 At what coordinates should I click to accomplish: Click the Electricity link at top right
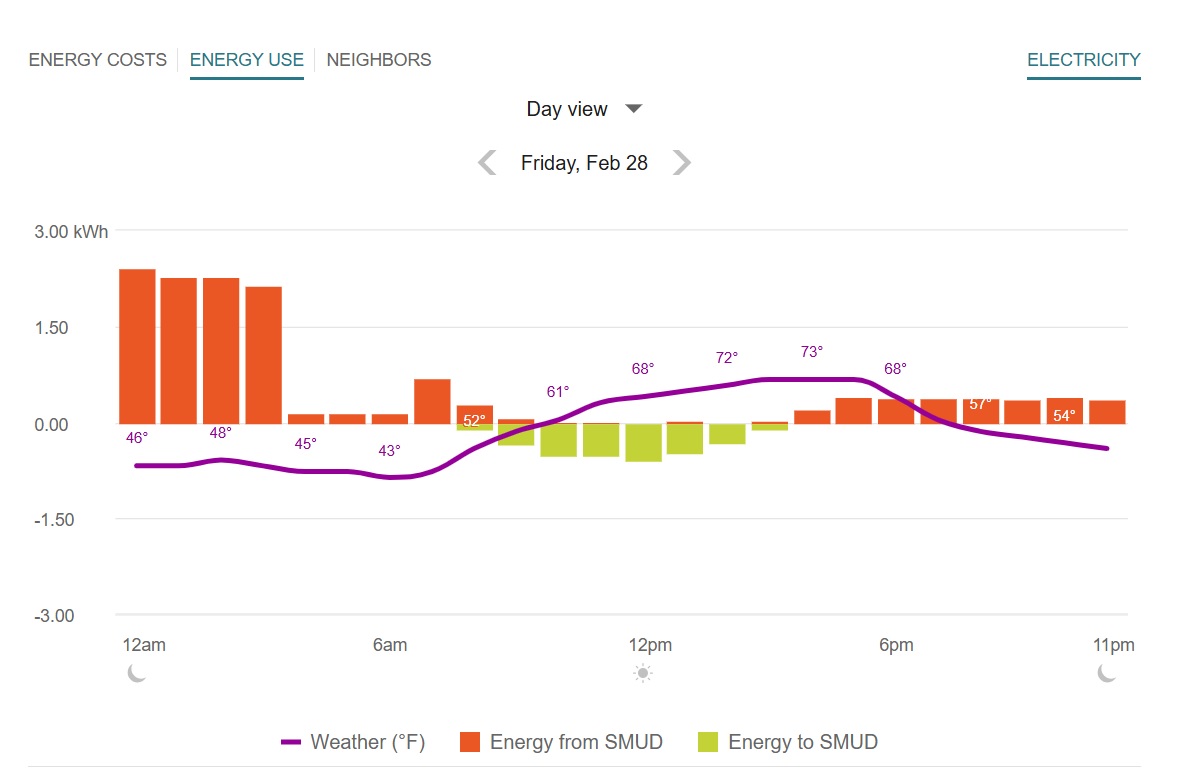point(1083,60)
